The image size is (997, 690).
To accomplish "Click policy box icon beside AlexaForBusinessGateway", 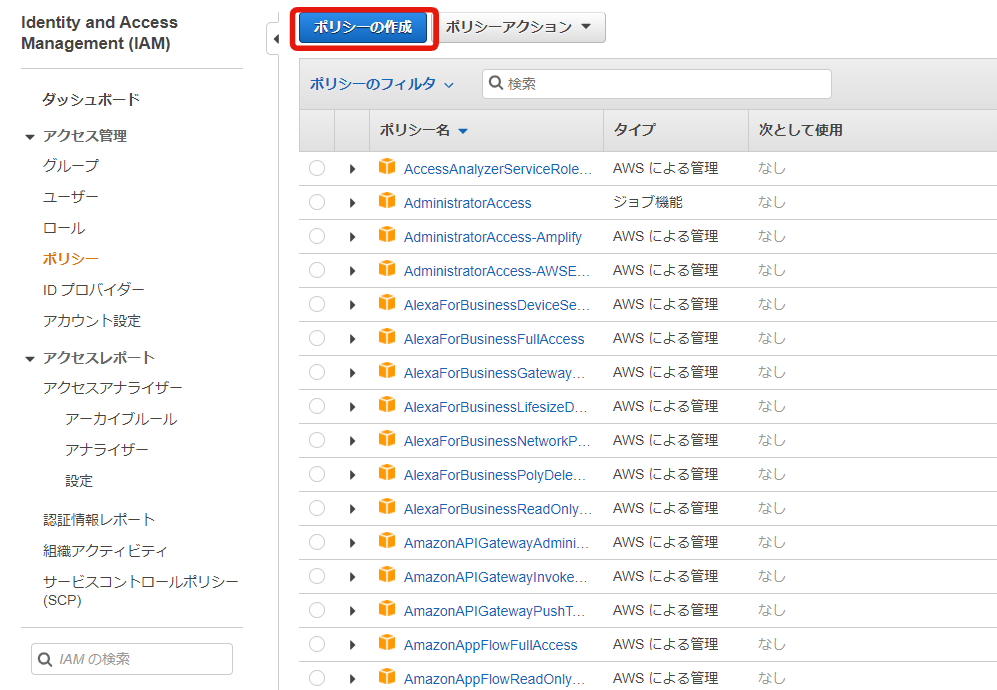I will [387, 370].
